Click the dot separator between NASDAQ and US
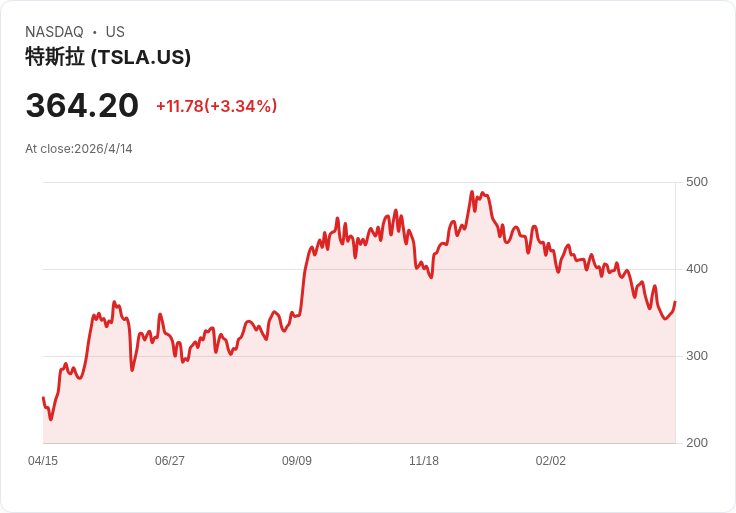736x513 pixels. click(x=95, y=32)
